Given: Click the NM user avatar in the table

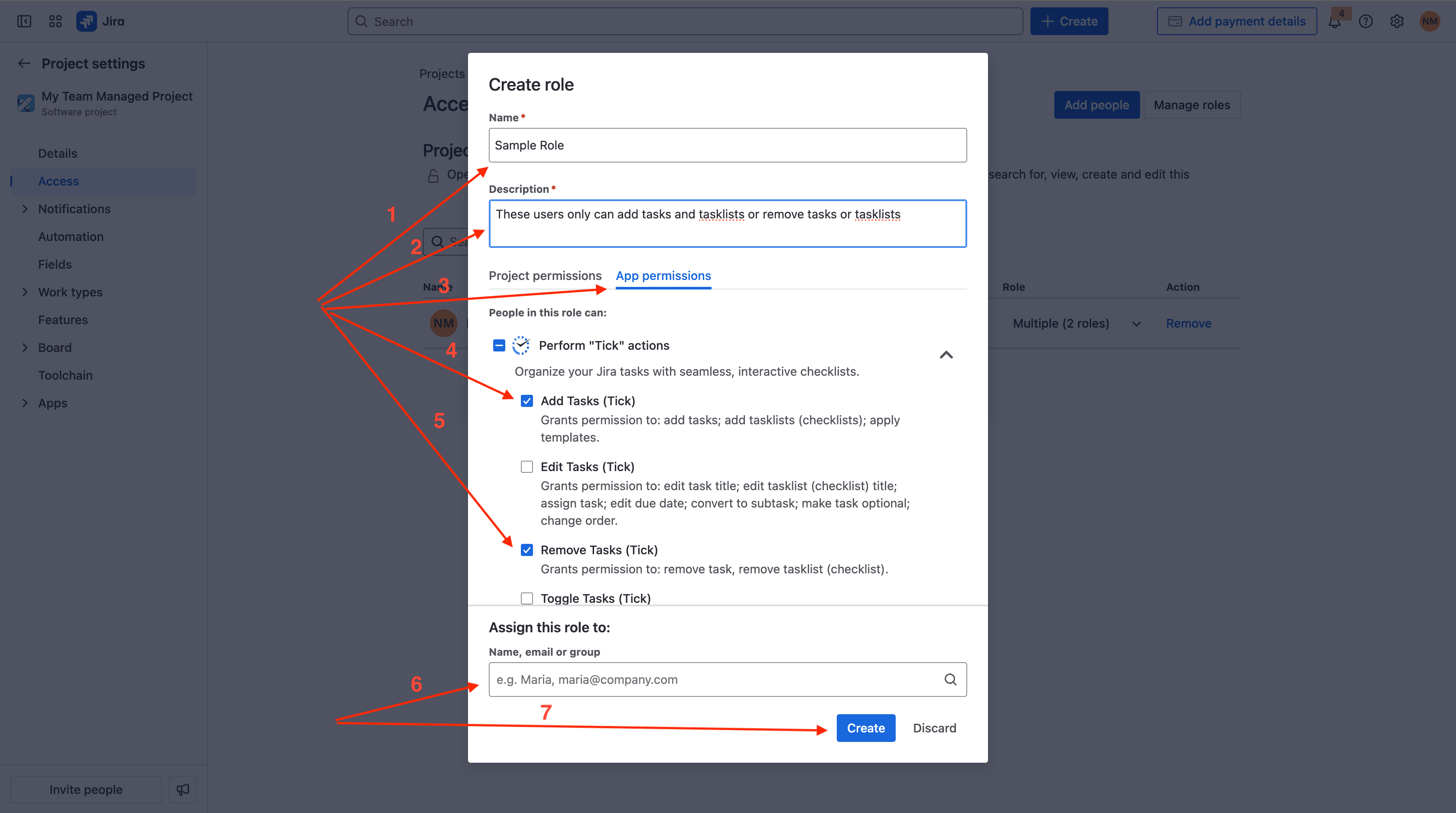Looking at the screenshot, I should point(443,323).
